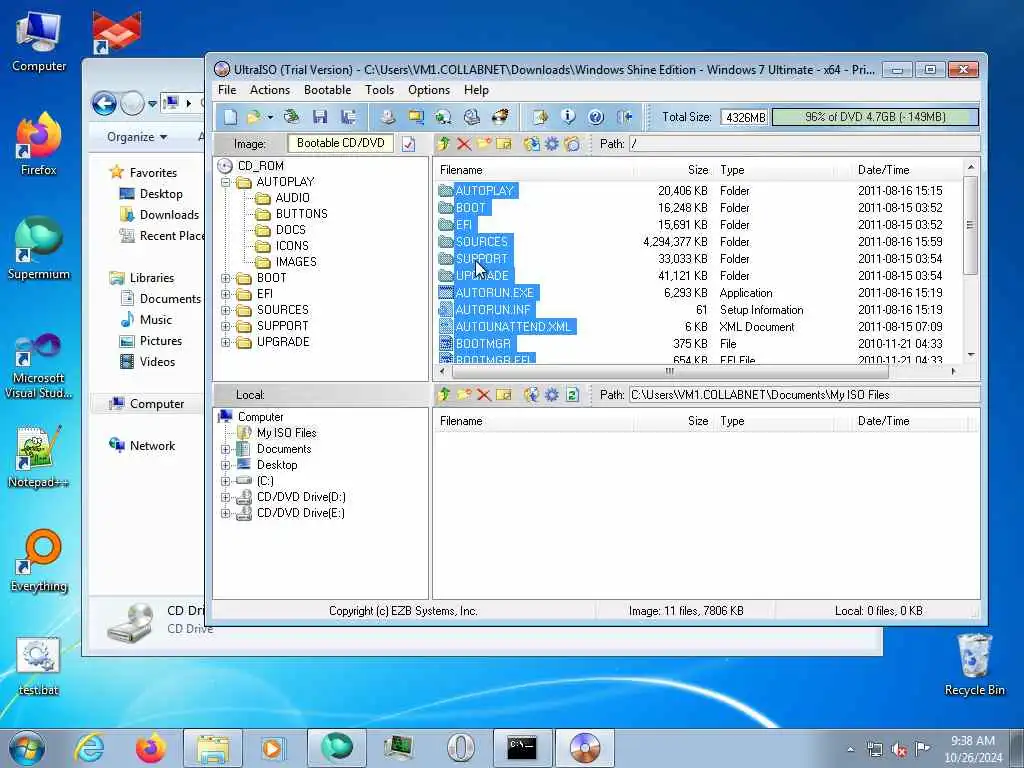Click the Compress ISO toolbar icon
Screen dimensions: 1024x768
(x=415, y=117)
